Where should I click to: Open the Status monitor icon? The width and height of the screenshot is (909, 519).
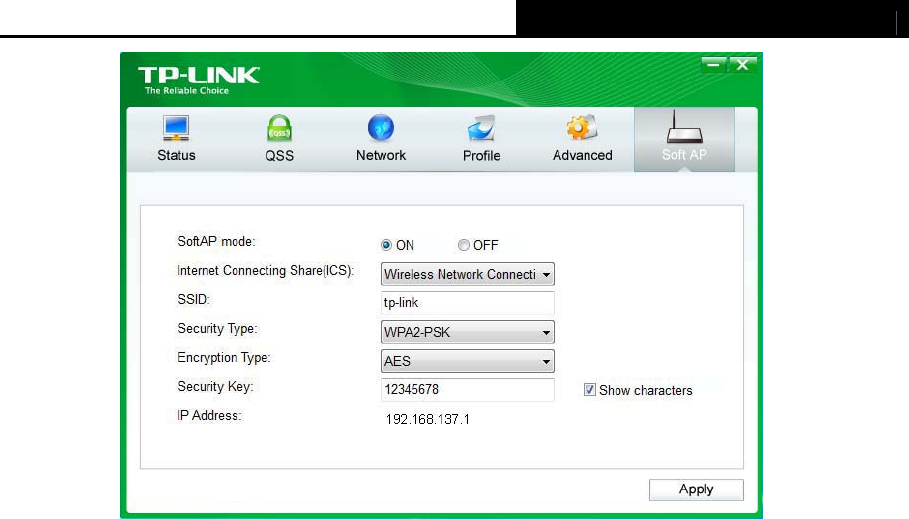[x=176, y=128]
